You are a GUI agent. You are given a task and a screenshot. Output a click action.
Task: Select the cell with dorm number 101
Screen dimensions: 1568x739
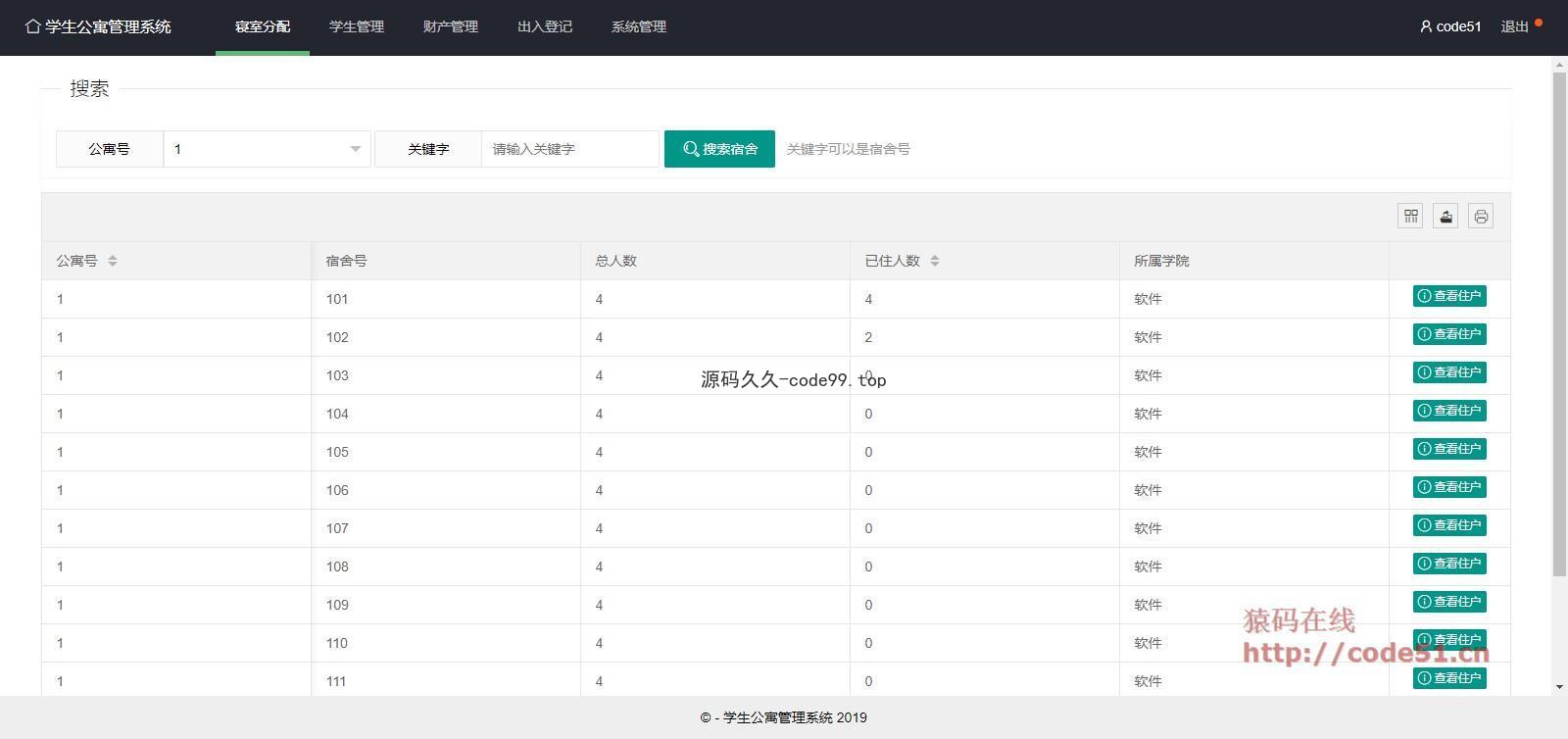[446, 299]
